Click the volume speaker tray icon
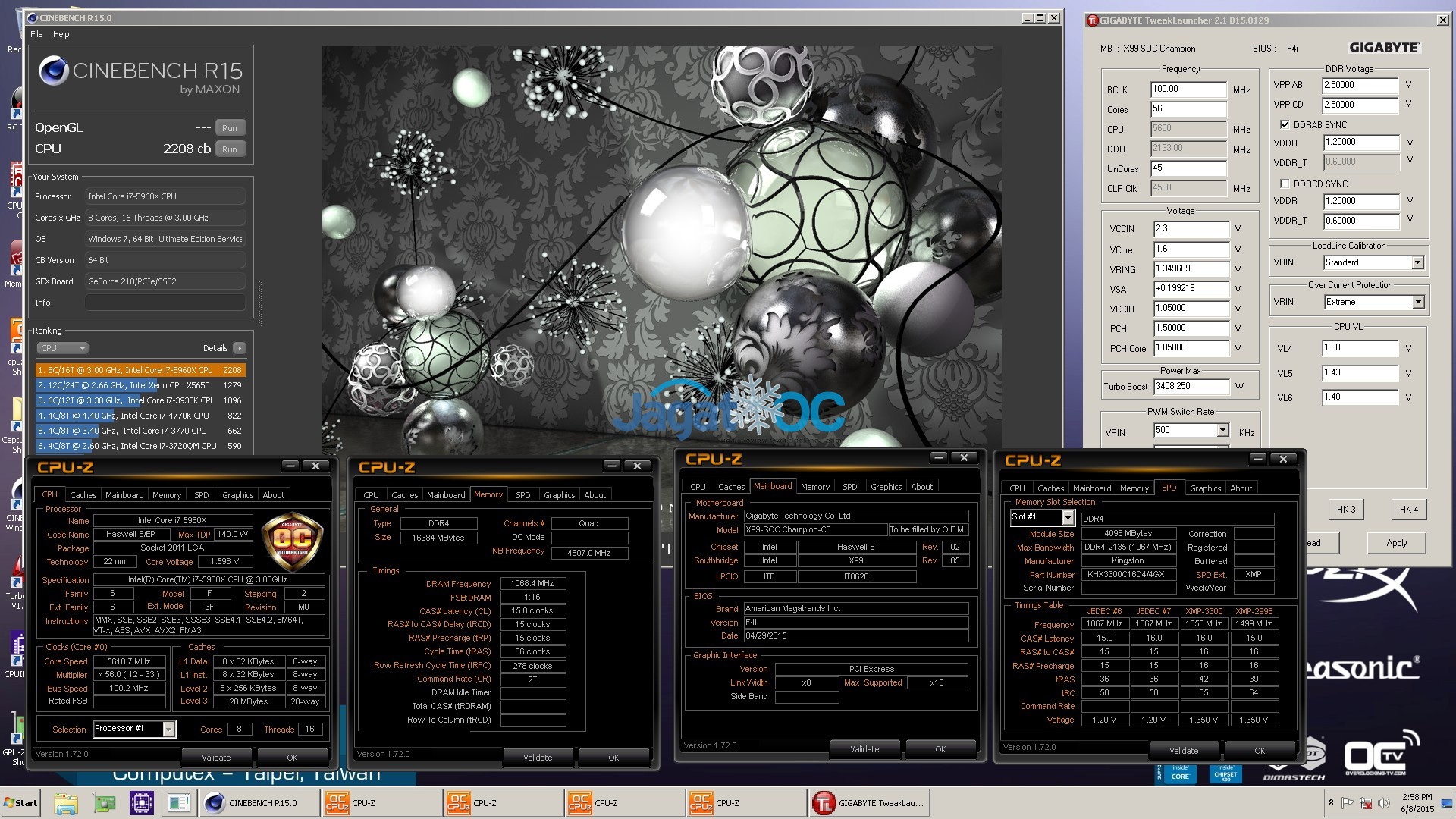Screen dimensions: 1456x819 (1384, 803)
